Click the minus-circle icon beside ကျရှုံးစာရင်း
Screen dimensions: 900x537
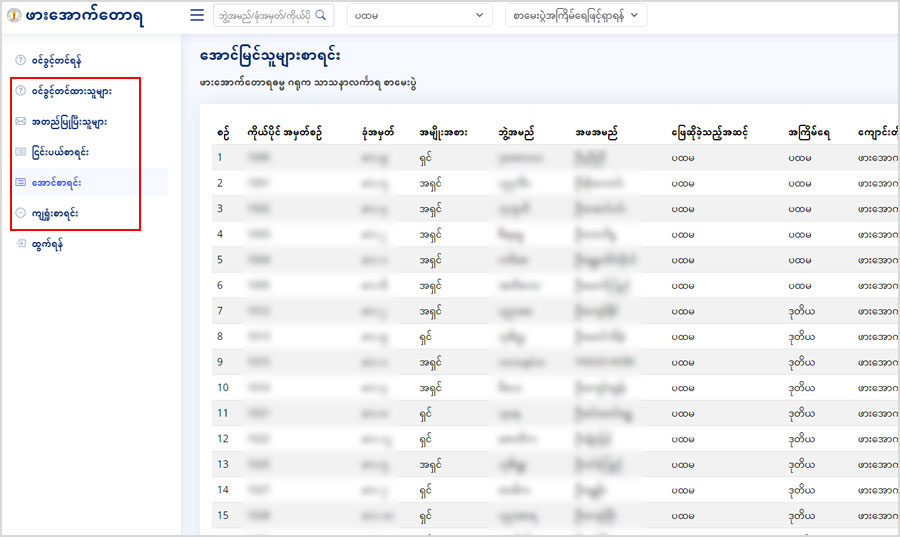point(21,213)
